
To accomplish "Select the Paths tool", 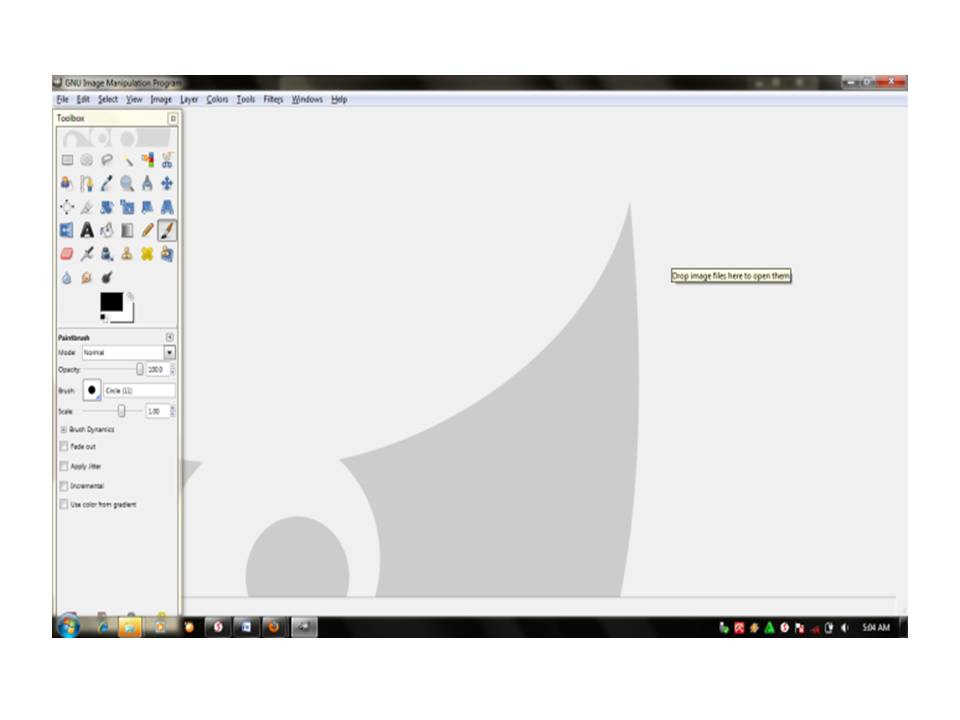I will tap(87, 184).
